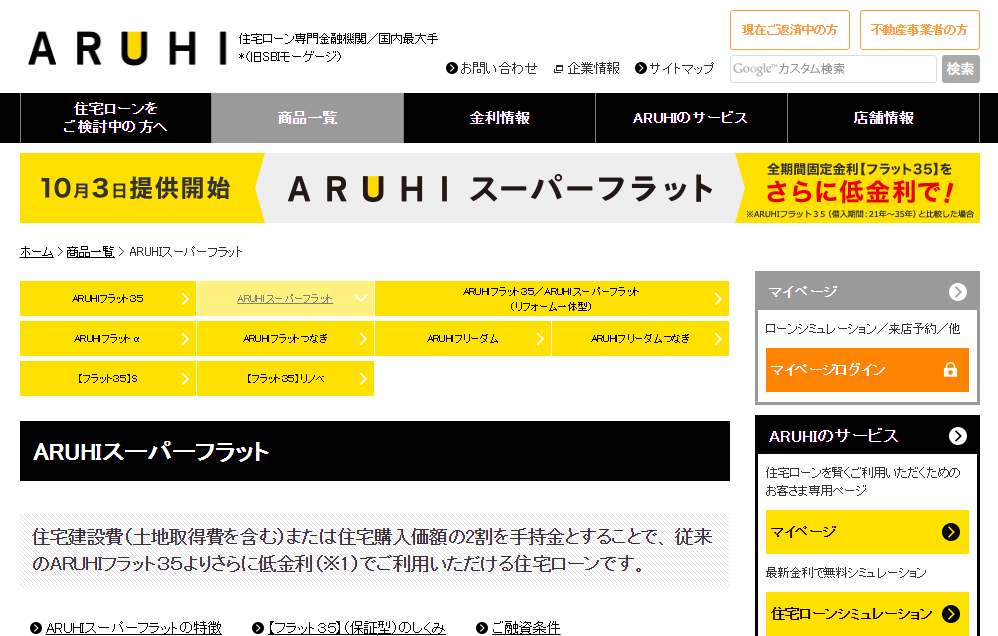Switch to the 金利情報 tab
998x636 pixels.
499,118
